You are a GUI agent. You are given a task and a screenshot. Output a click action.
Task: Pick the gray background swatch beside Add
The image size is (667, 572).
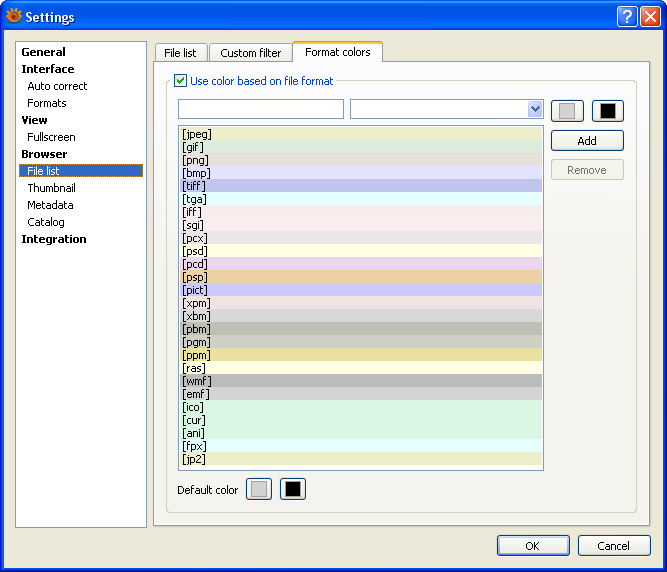click(x=567, y=110)
